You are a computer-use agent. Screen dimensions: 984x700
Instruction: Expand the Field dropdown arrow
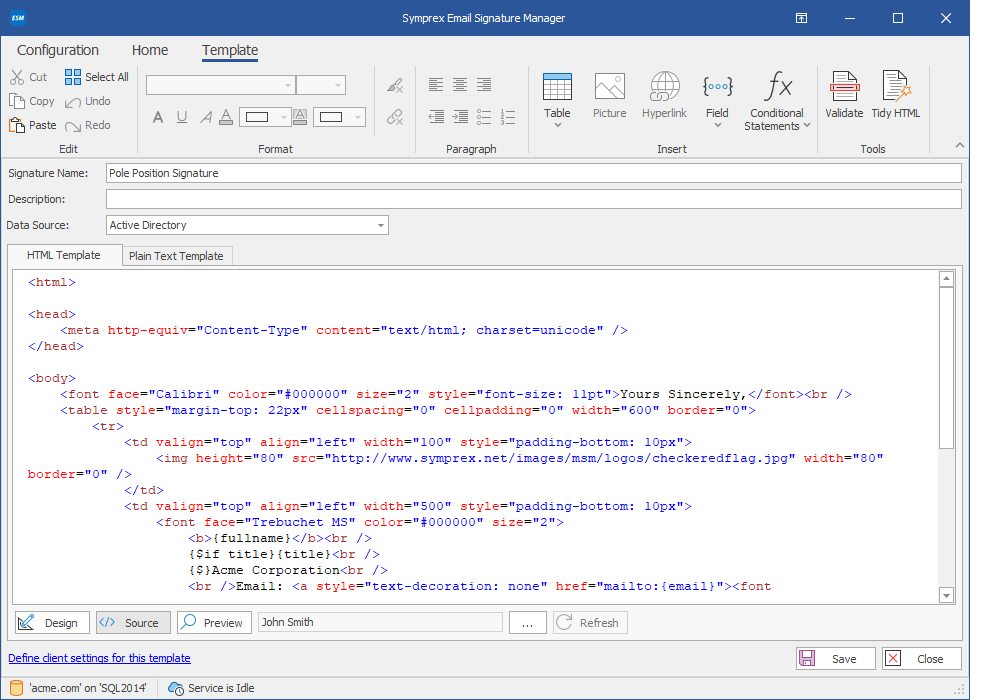click(x=718, y=126)
